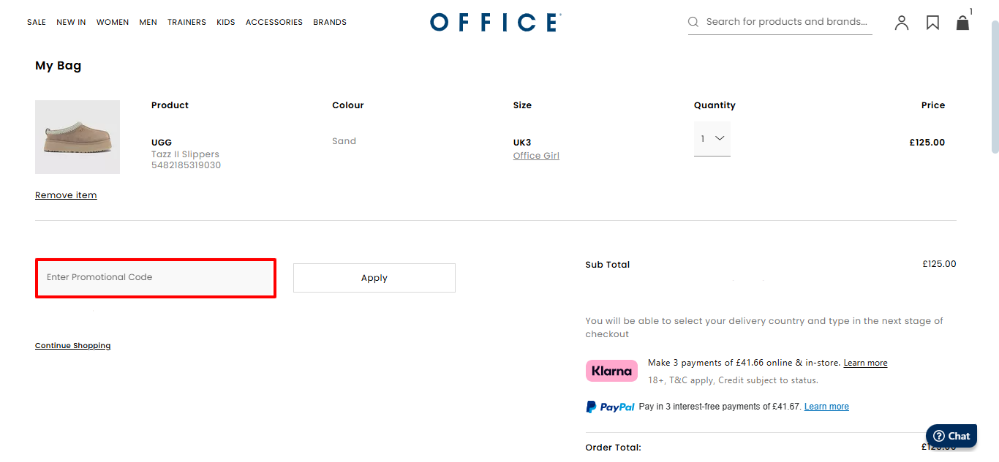Viewport: 999px width, 462px height.
Task: Click the Sub Total label
Action: click(x=607, y=264)
